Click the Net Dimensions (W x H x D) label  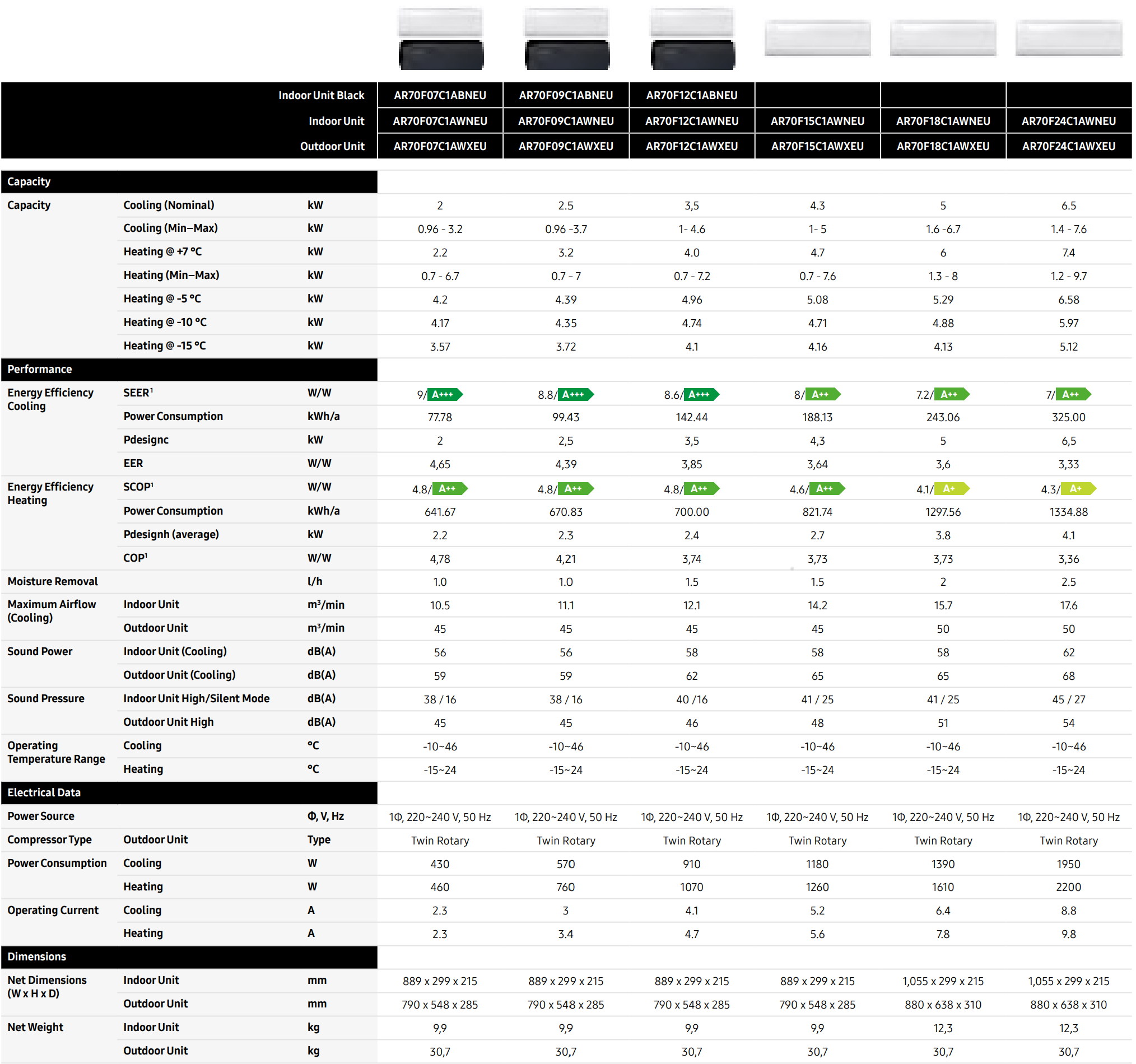[48, 987]
